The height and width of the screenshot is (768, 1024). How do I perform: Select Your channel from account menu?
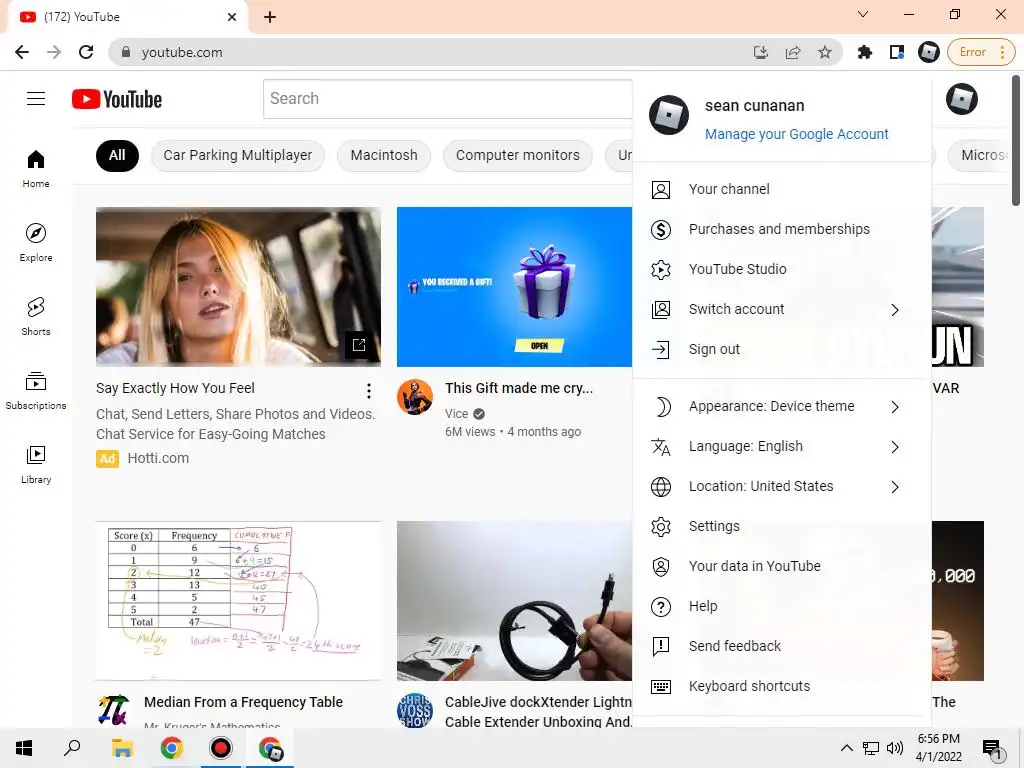(x=782, y=189)
